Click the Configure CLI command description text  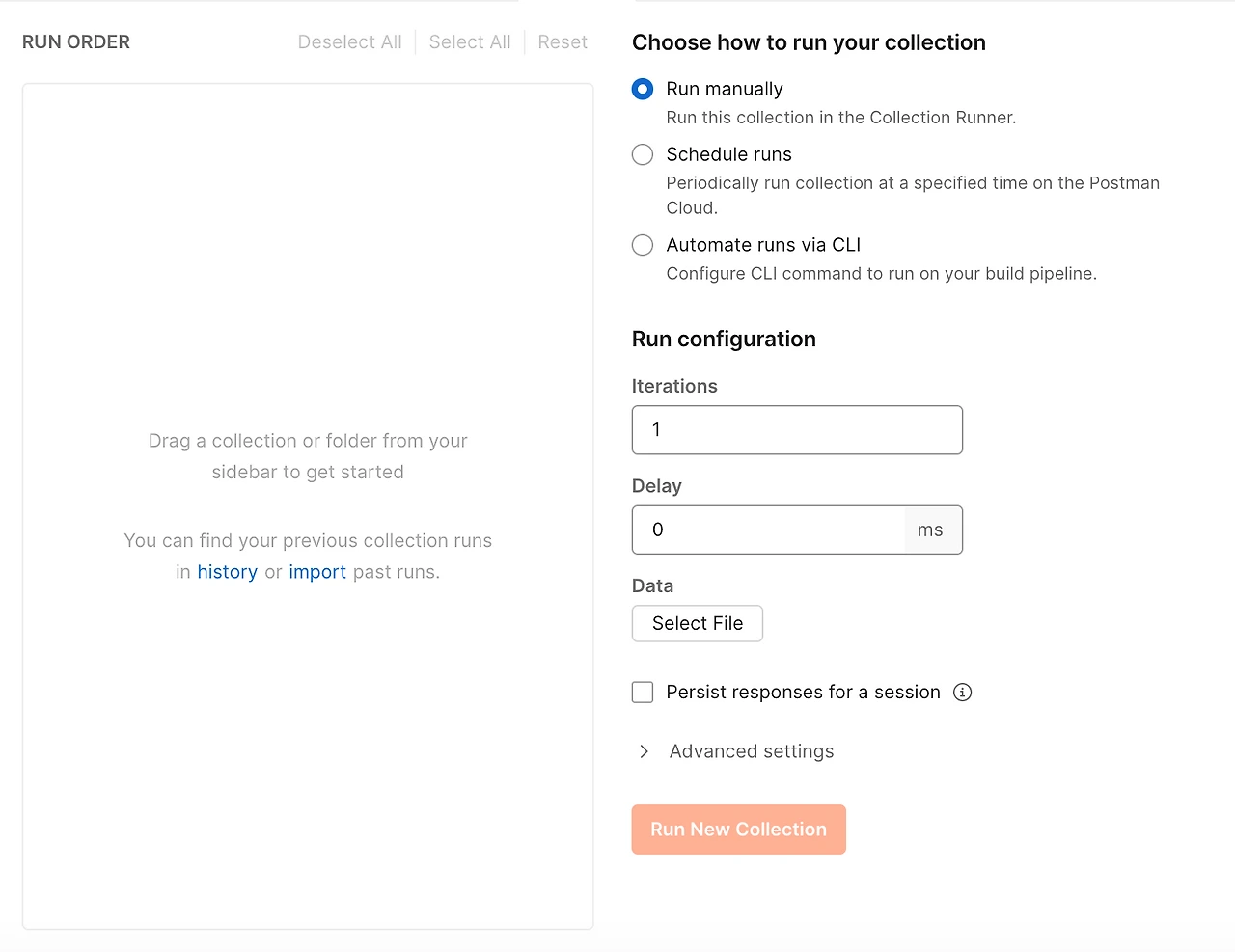click(x=881, y=274)
